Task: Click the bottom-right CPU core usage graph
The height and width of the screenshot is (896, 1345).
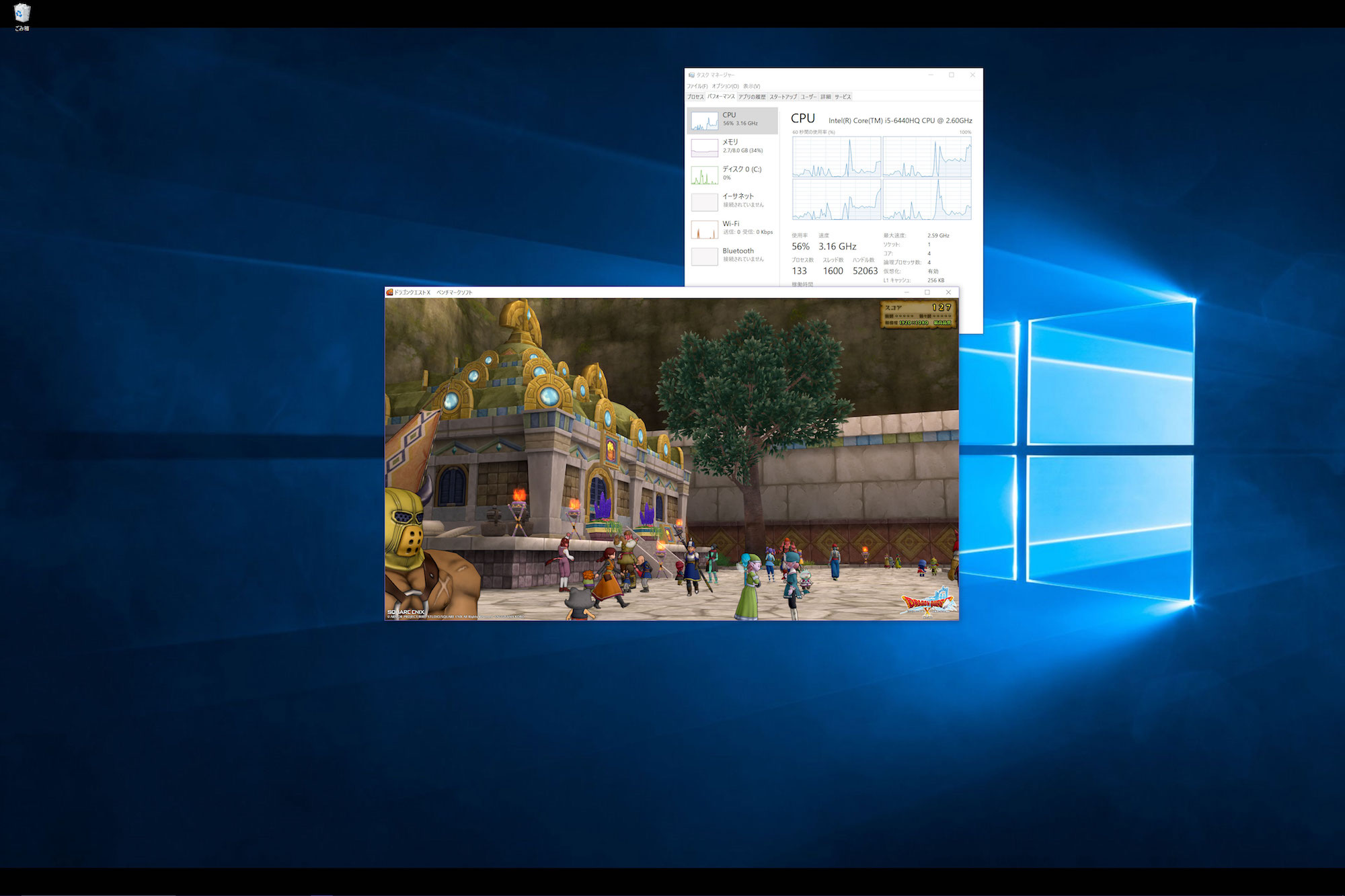Action: pos(927,200)
